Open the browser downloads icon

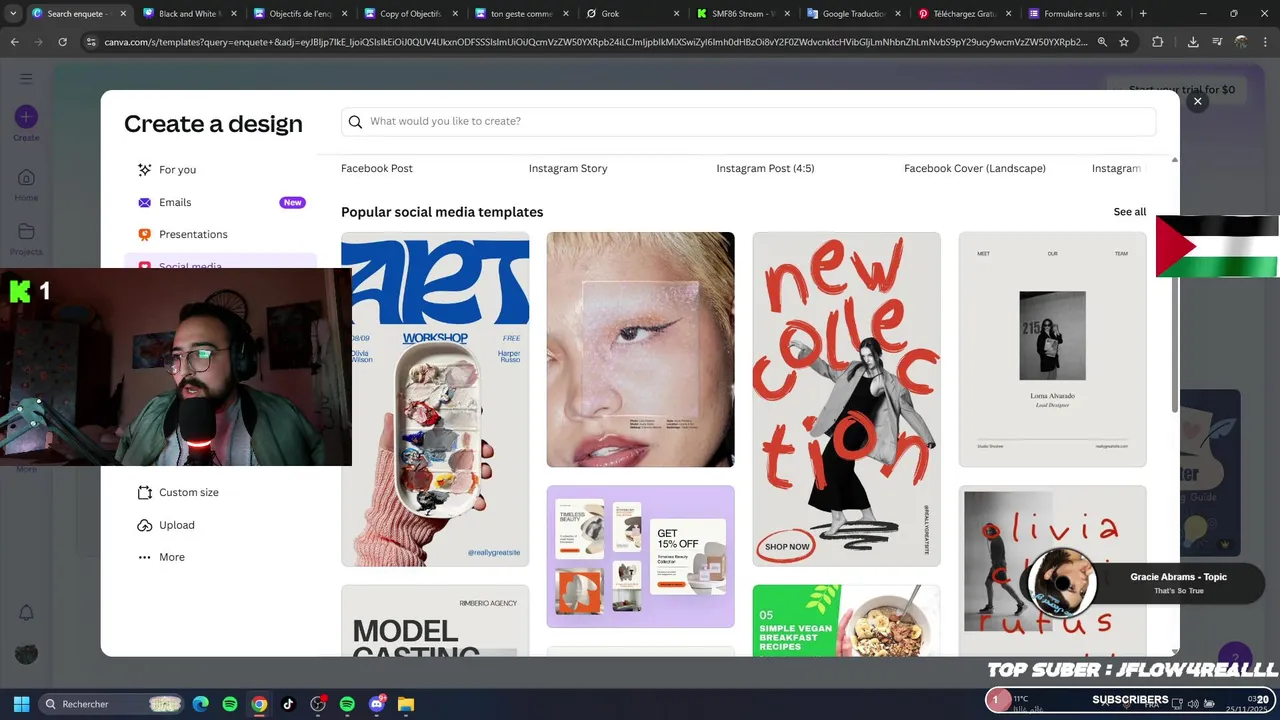[1193, 42]
